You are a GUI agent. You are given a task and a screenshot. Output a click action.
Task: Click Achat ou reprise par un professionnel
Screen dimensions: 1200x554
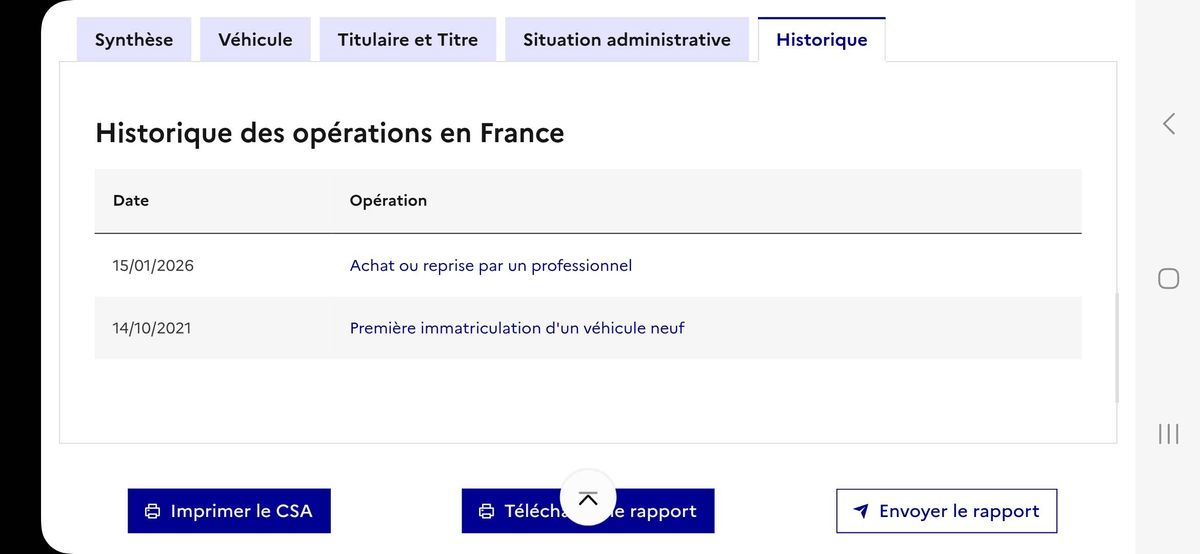[490, 266]
